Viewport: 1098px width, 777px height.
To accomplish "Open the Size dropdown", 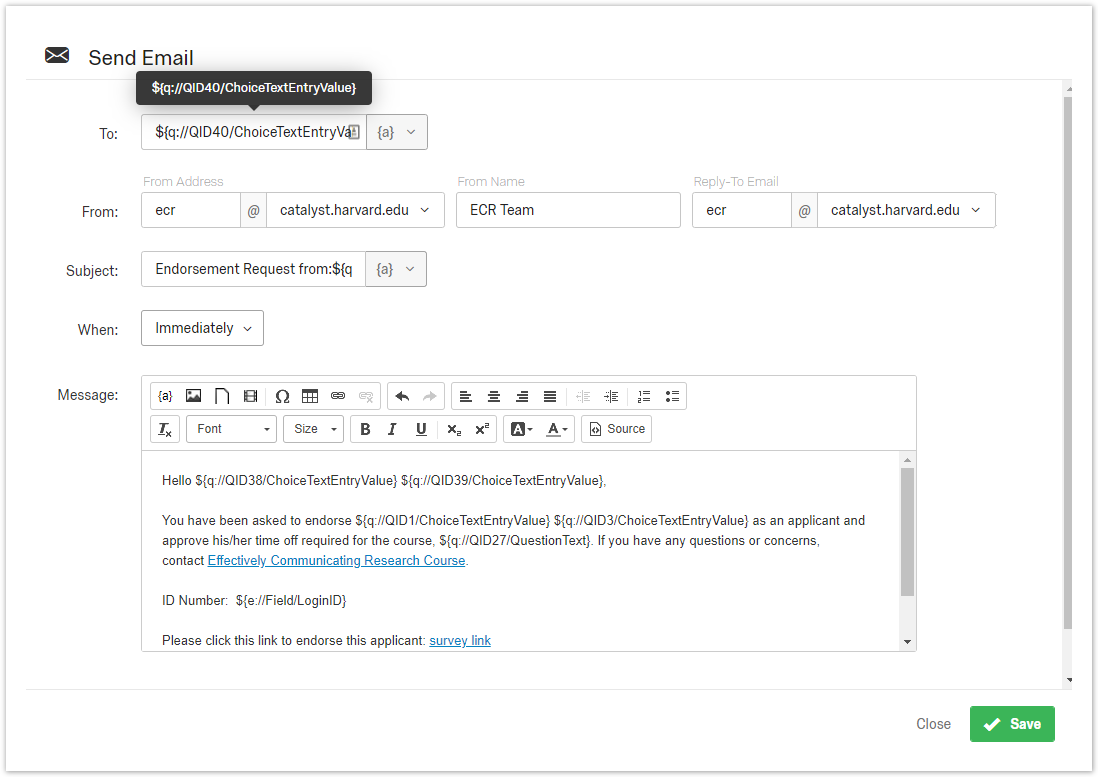I will click(313, 429).
